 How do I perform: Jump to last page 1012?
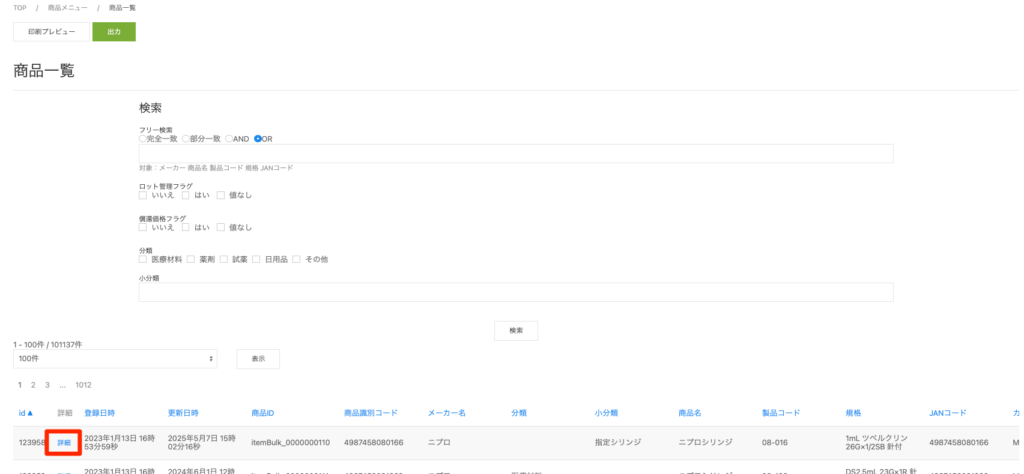[x=83, y=385]
